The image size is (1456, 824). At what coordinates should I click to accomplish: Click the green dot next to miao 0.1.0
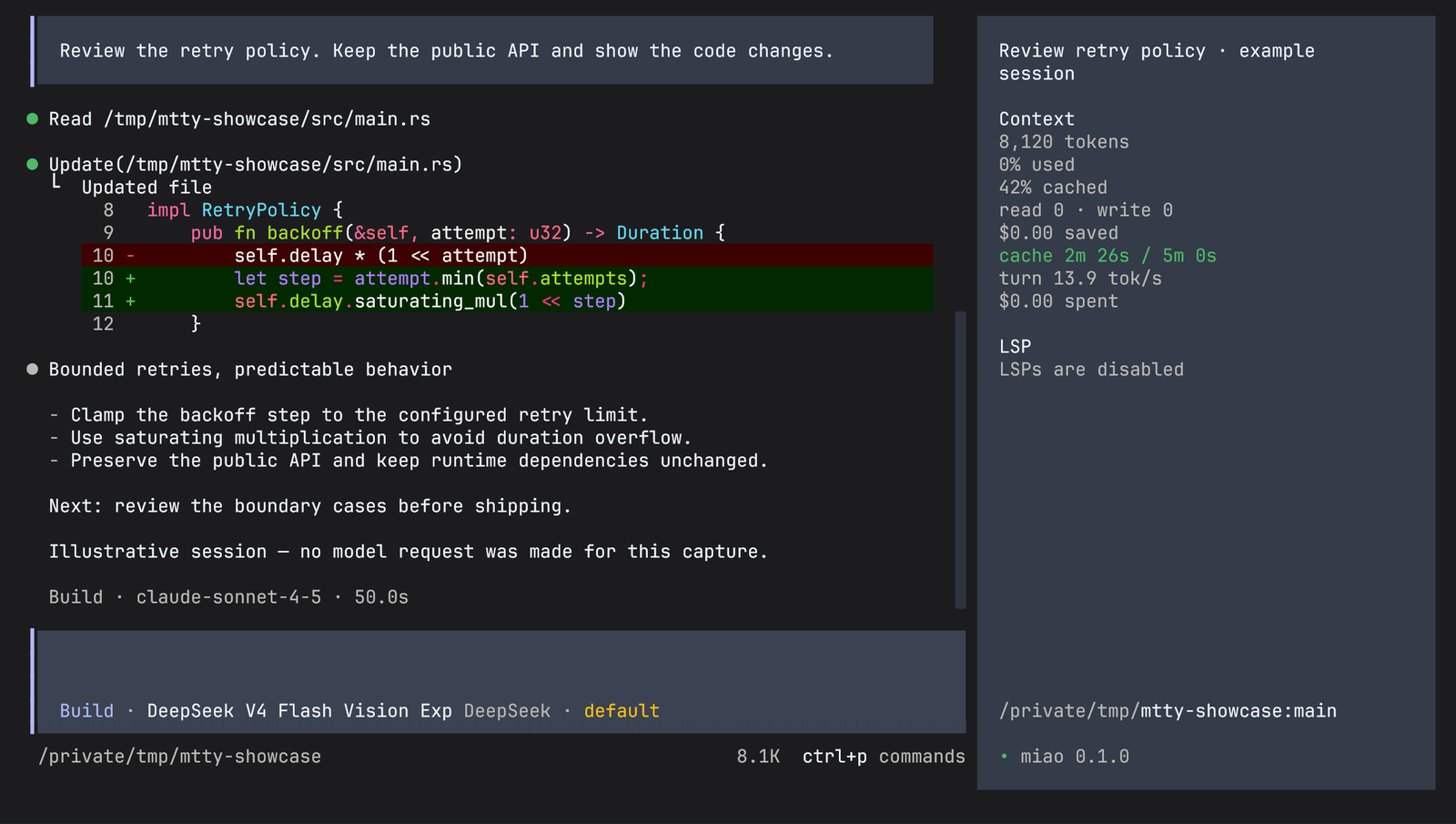[1004, 757]
